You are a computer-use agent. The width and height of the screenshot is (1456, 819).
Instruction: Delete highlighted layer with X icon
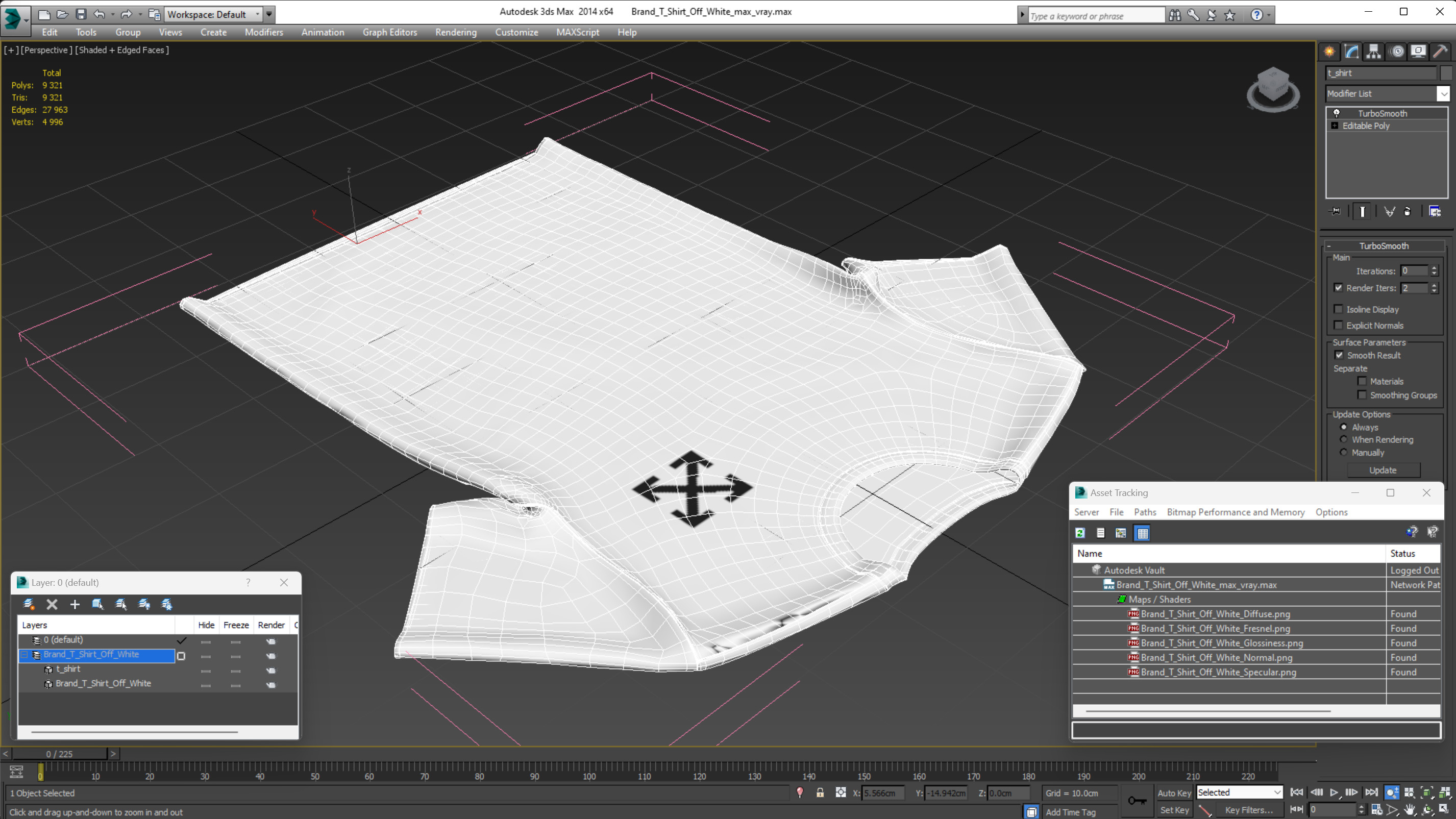tap(52, 604)
